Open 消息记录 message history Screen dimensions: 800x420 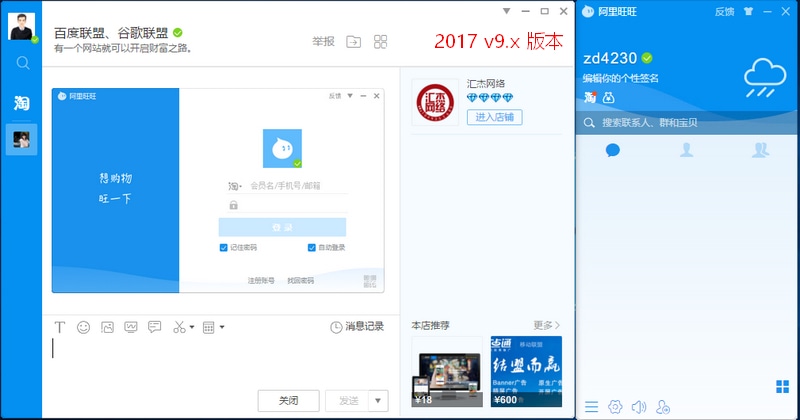pos(357,327)
